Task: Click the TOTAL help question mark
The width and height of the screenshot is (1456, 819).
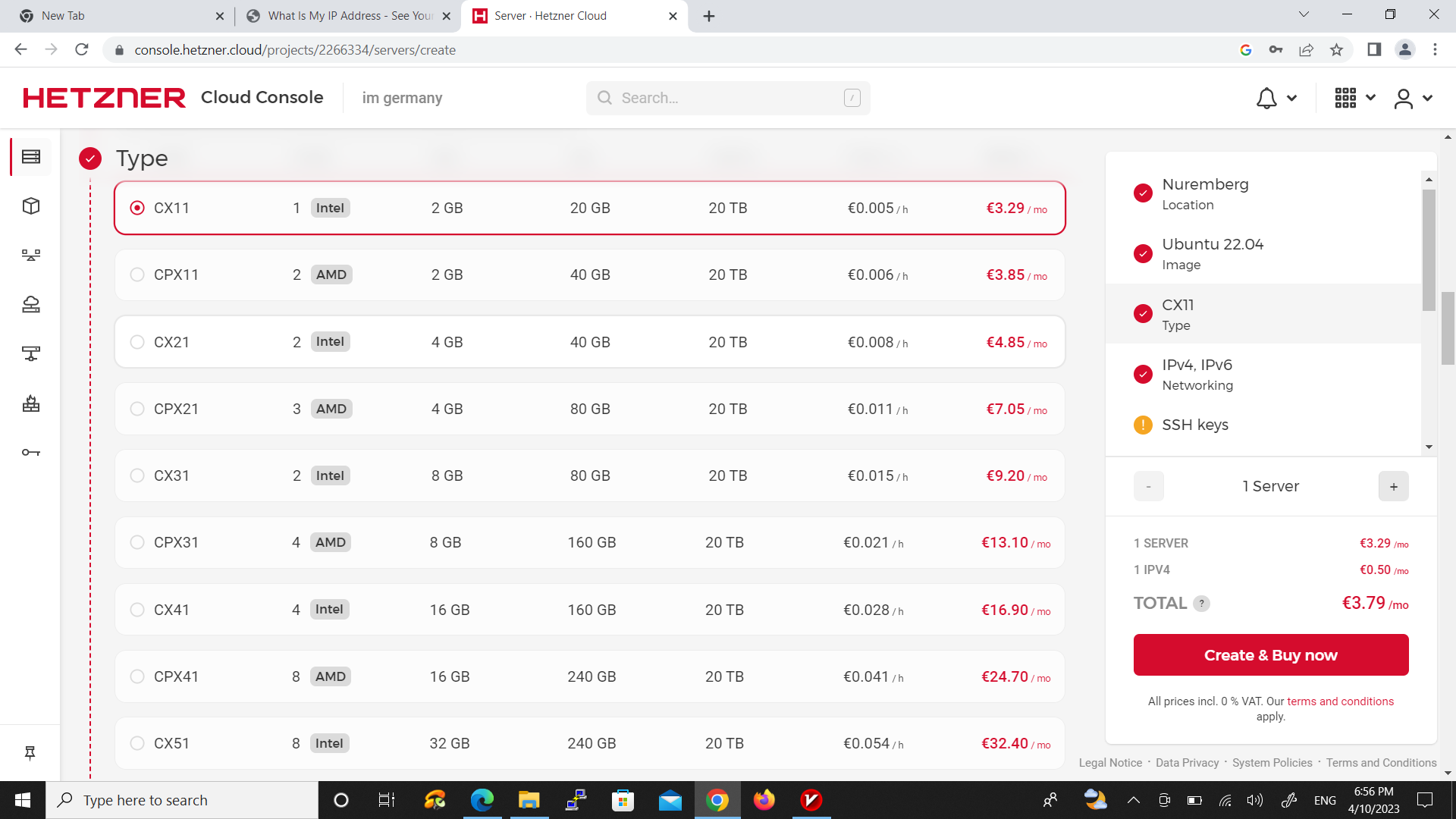Action: click(x=1201, y=604)
